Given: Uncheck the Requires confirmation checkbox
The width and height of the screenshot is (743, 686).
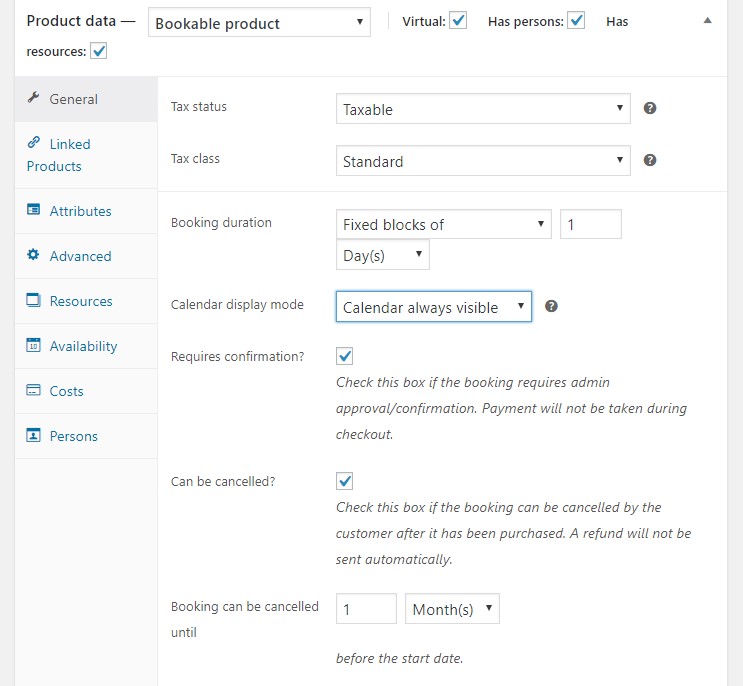Looking at the screenshot, I should click(x=344, y=356).
